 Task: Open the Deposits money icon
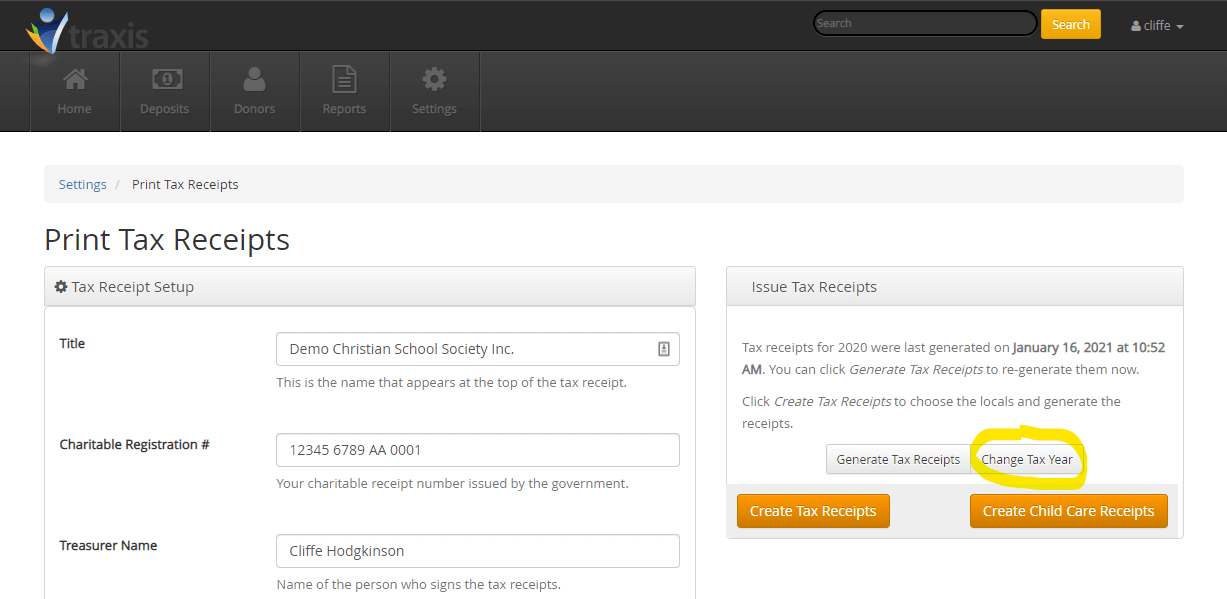(165, 79)
